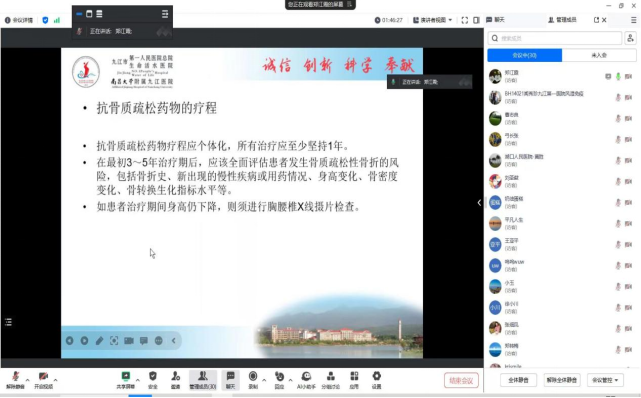Open Chat from bottom toolbar
The width and height of the screenshot is (641, 398).
point(231,380)
